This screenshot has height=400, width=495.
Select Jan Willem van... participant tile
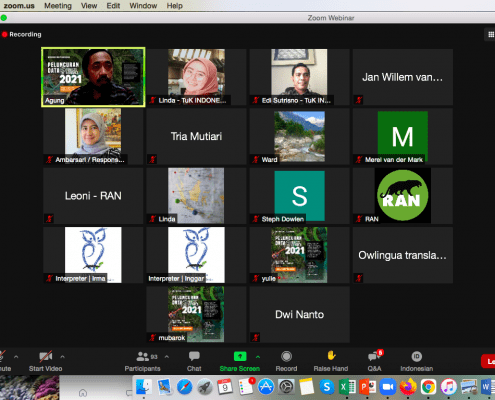(403, 77)
